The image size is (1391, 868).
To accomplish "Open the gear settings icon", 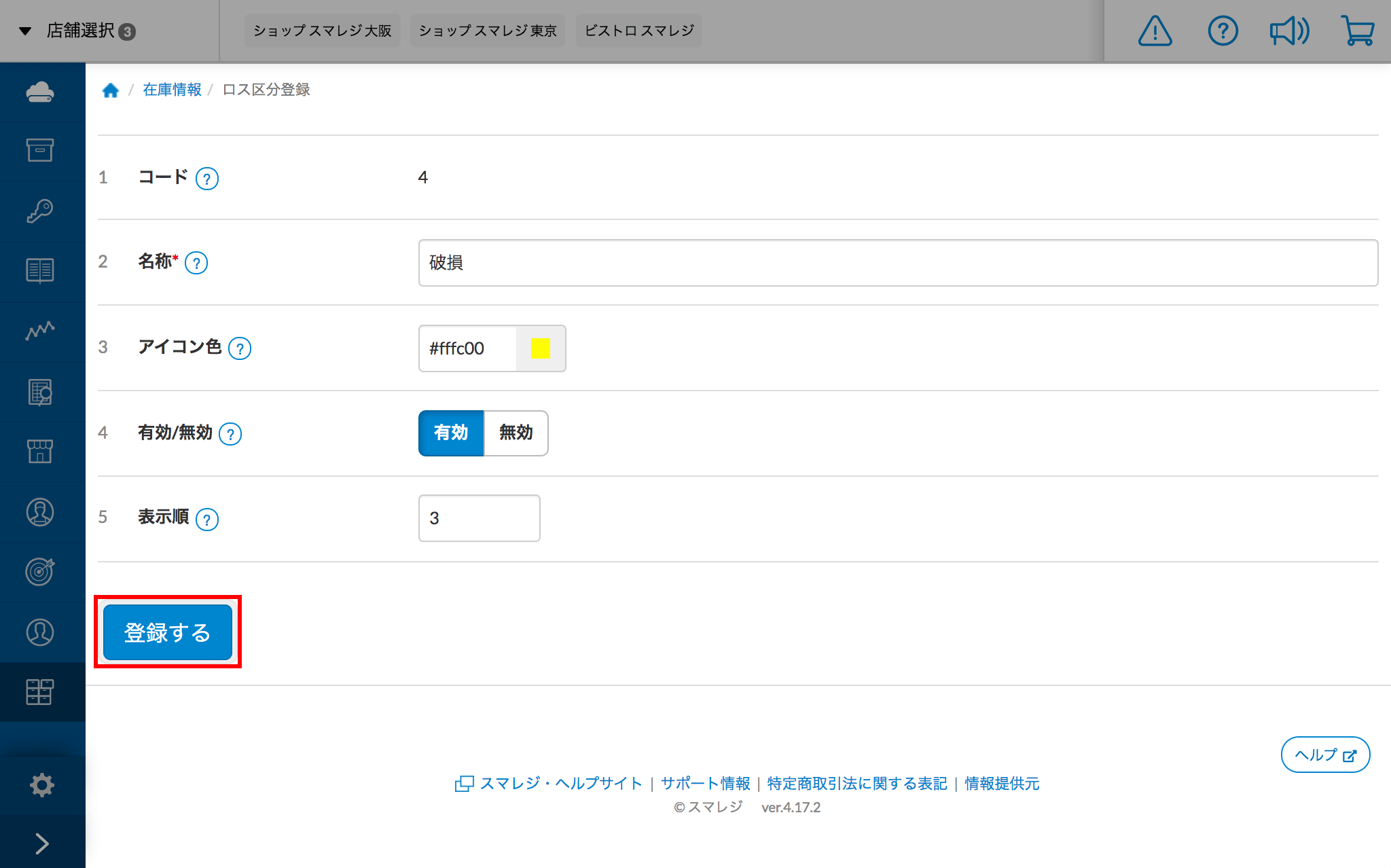I will (41, 785).
